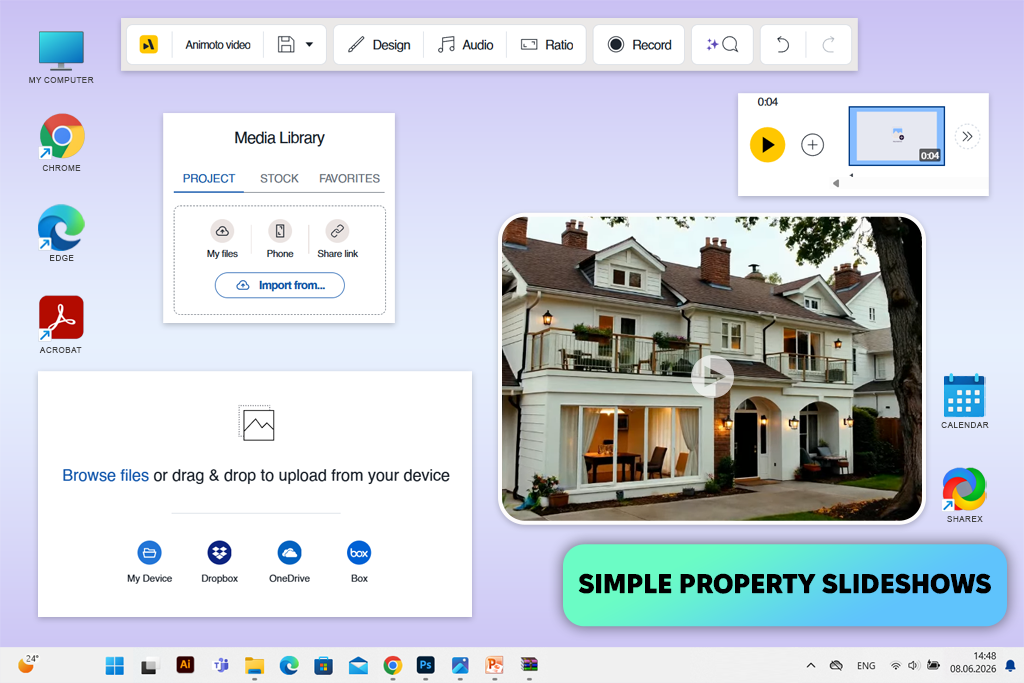The image size is (1024, 683).
Task: Switch to the FAVORITES tab
Action: coord(349,179)
